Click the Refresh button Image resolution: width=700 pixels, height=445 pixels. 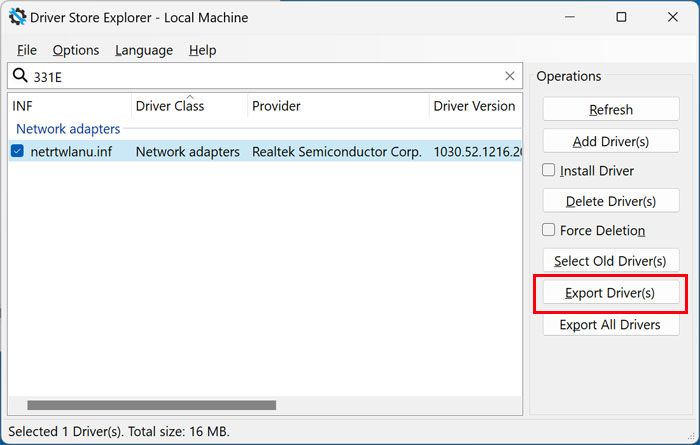[x=611, y=109]
